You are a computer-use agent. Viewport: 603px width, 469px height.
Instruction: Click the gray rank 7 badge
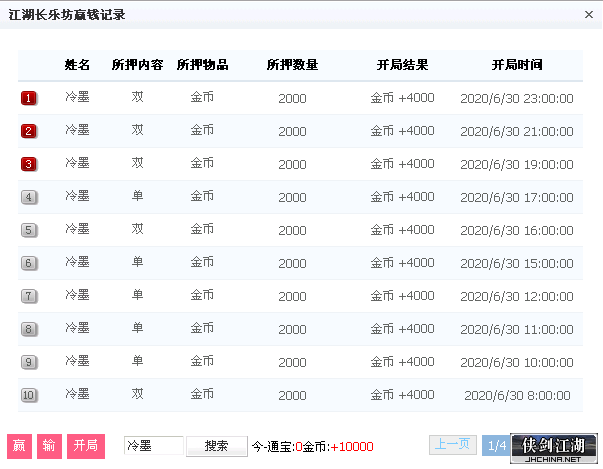point(29,296)
